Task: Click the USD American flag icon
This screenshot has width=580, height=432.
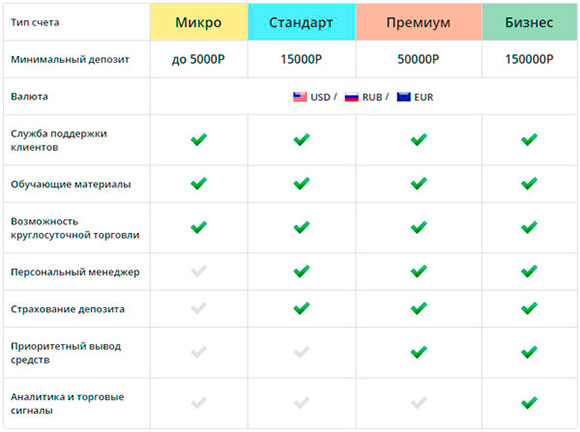Action: [x=300, y=97]
